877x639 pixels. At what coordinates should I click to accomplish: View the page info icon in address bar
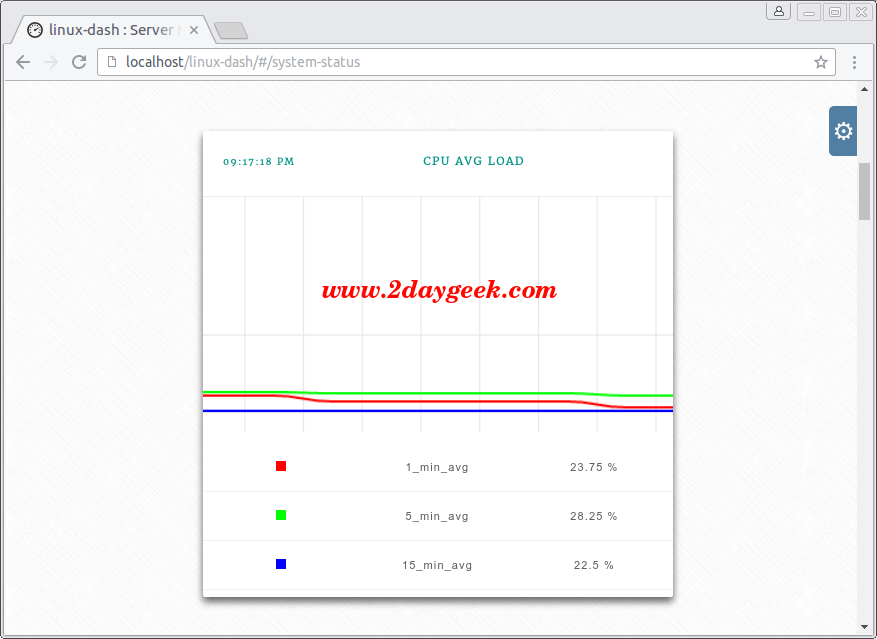[112, 62]
